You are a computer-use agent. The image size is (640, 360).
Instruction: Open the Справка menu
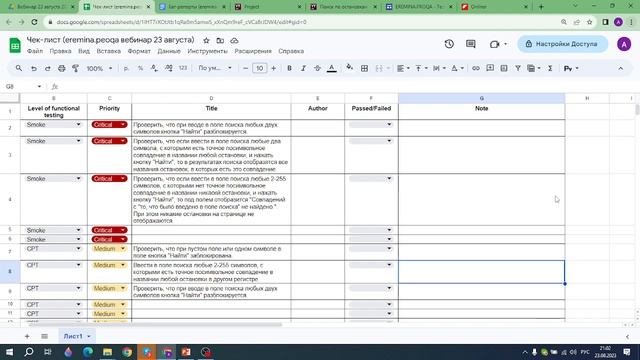pos(291,51)
